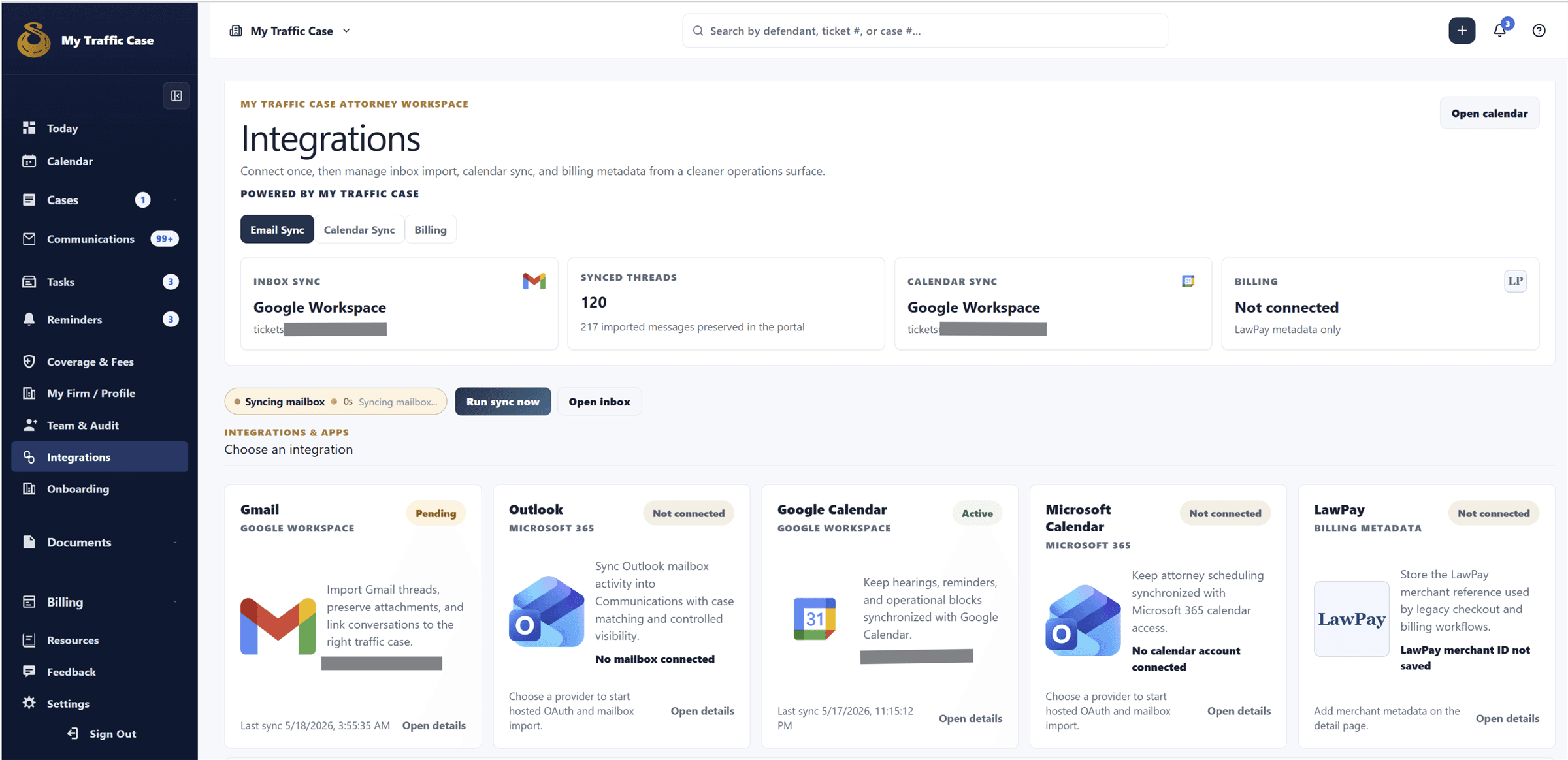This screenshot has height=760, width=1568.
Task: Click the Communications 99+ badge
Action: click(165, 238)
